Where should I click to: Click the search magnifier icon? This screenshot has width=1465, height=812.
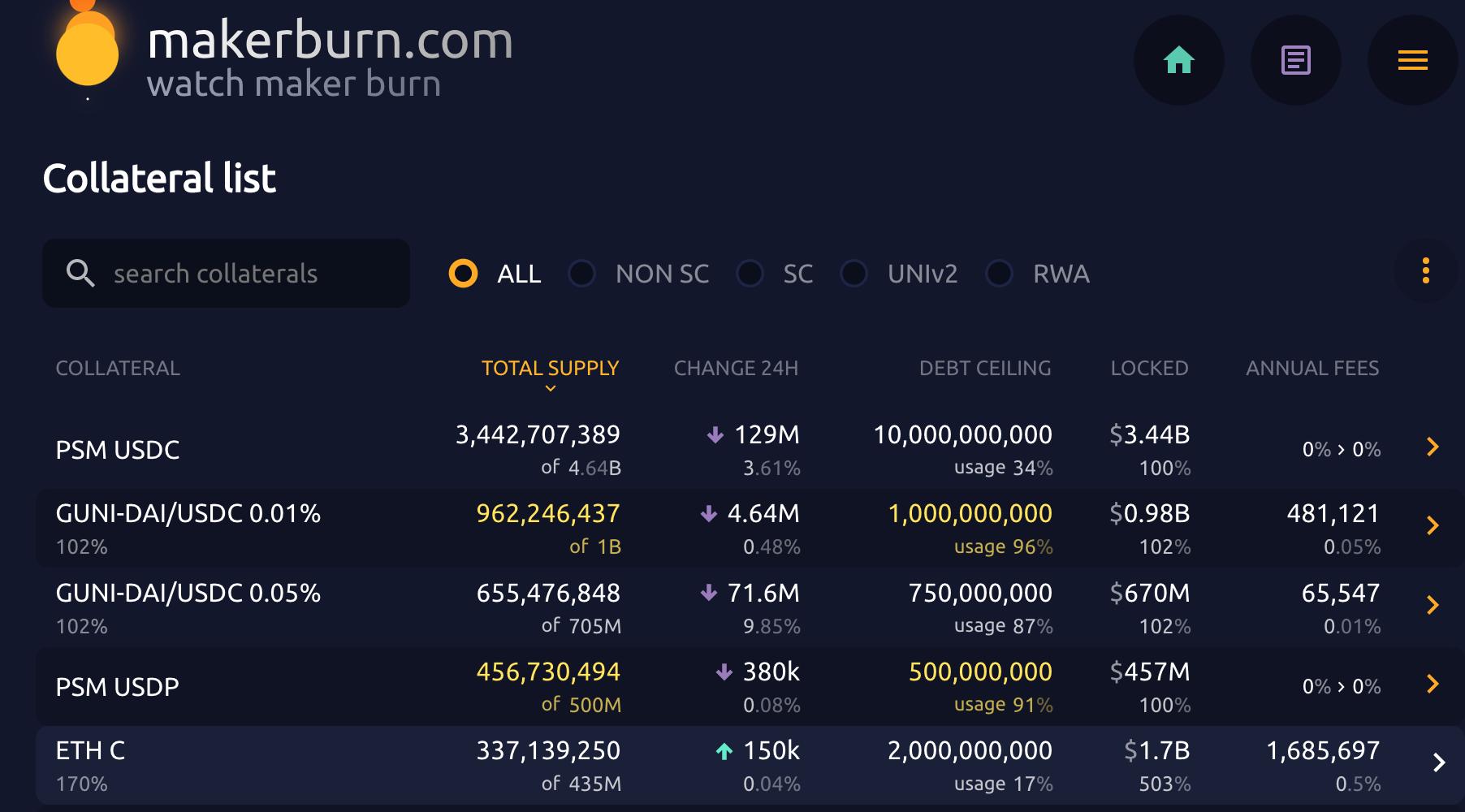point(80,273)
